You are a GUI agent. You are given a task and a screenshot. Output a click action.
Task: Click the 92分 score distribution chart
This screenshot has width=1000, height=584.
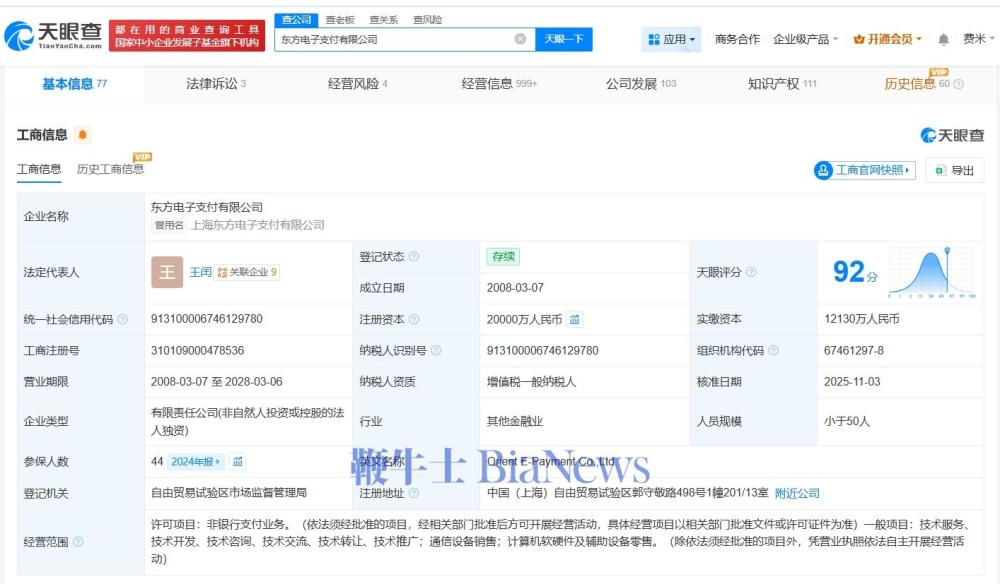click(931, 272)
